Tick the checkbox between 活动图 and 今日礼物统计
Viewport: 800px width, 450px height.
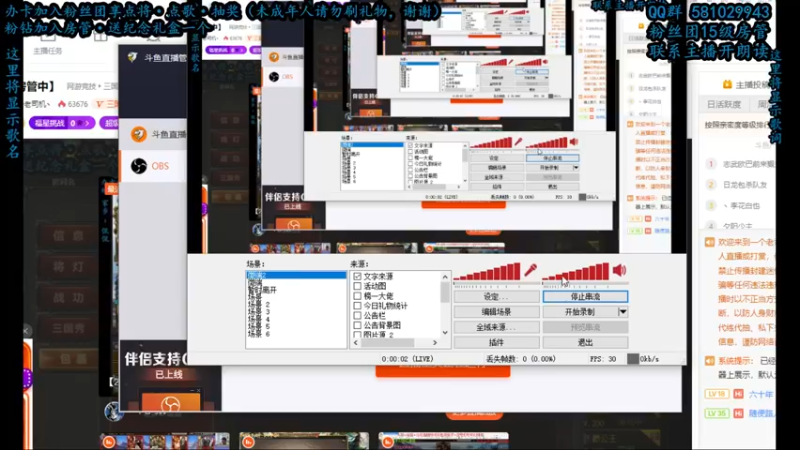coord(357,296)
